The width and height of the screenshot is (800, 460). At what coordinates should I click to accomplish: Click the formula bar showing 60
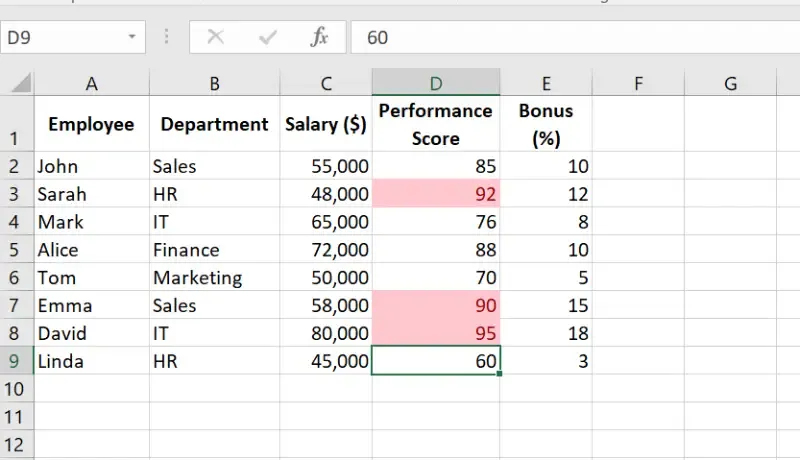[x=570, y=38]
